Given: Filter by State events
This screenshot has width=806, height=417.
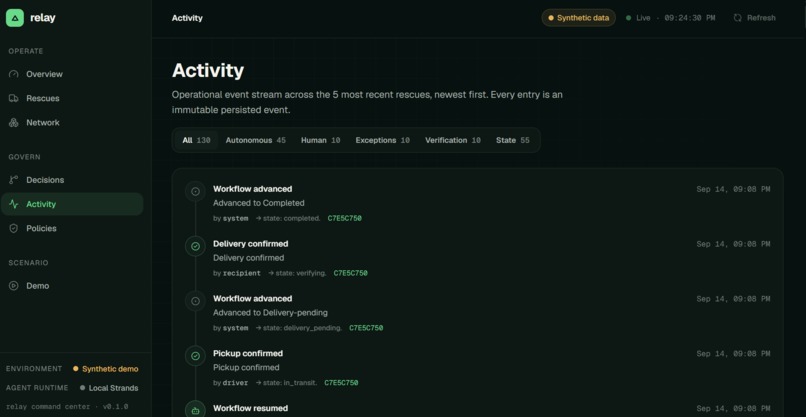Looking at the screenshot, I should tap(512, 140).
